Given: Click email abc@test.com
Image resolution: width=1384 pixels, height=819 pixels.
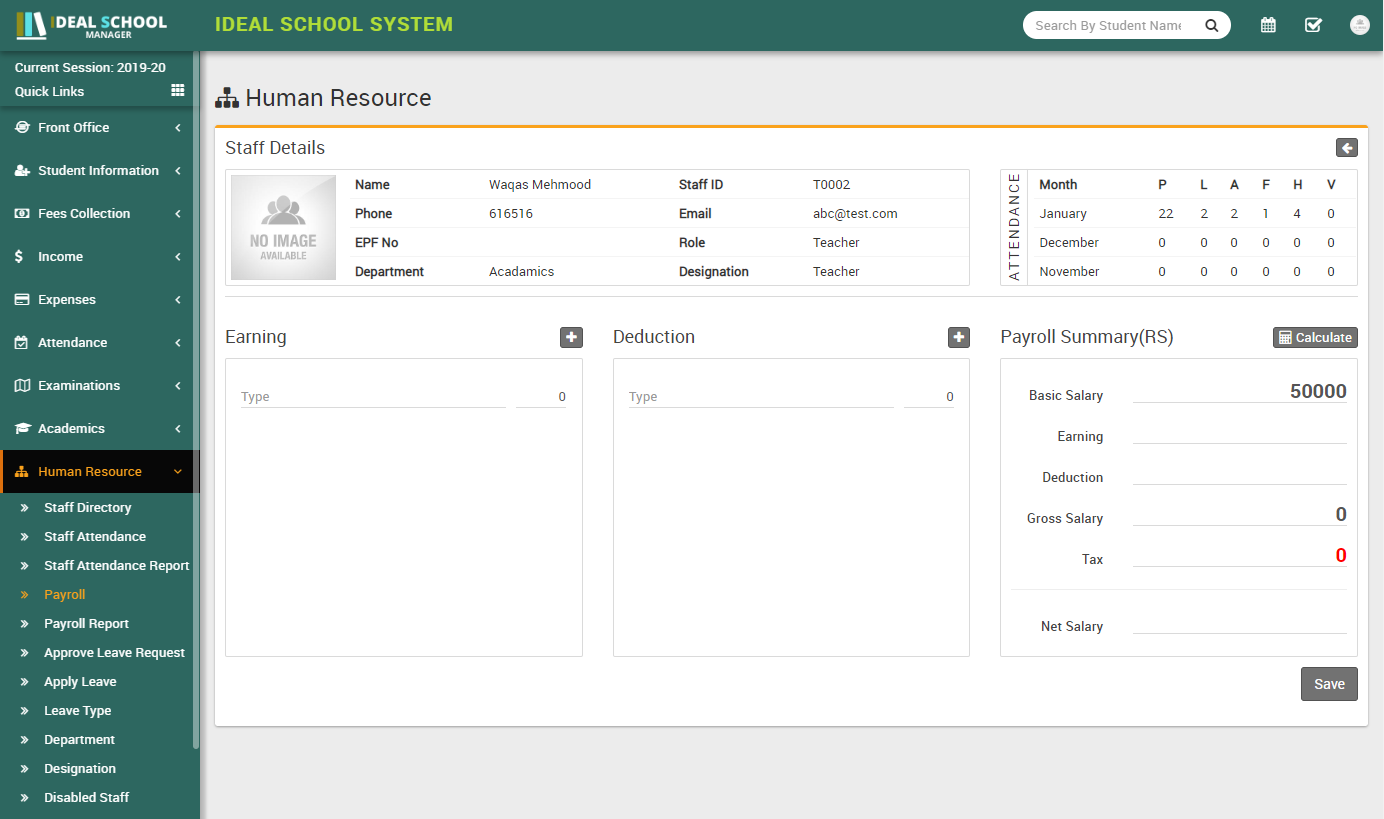Looking at the screenshot, I should click(855, 214).
